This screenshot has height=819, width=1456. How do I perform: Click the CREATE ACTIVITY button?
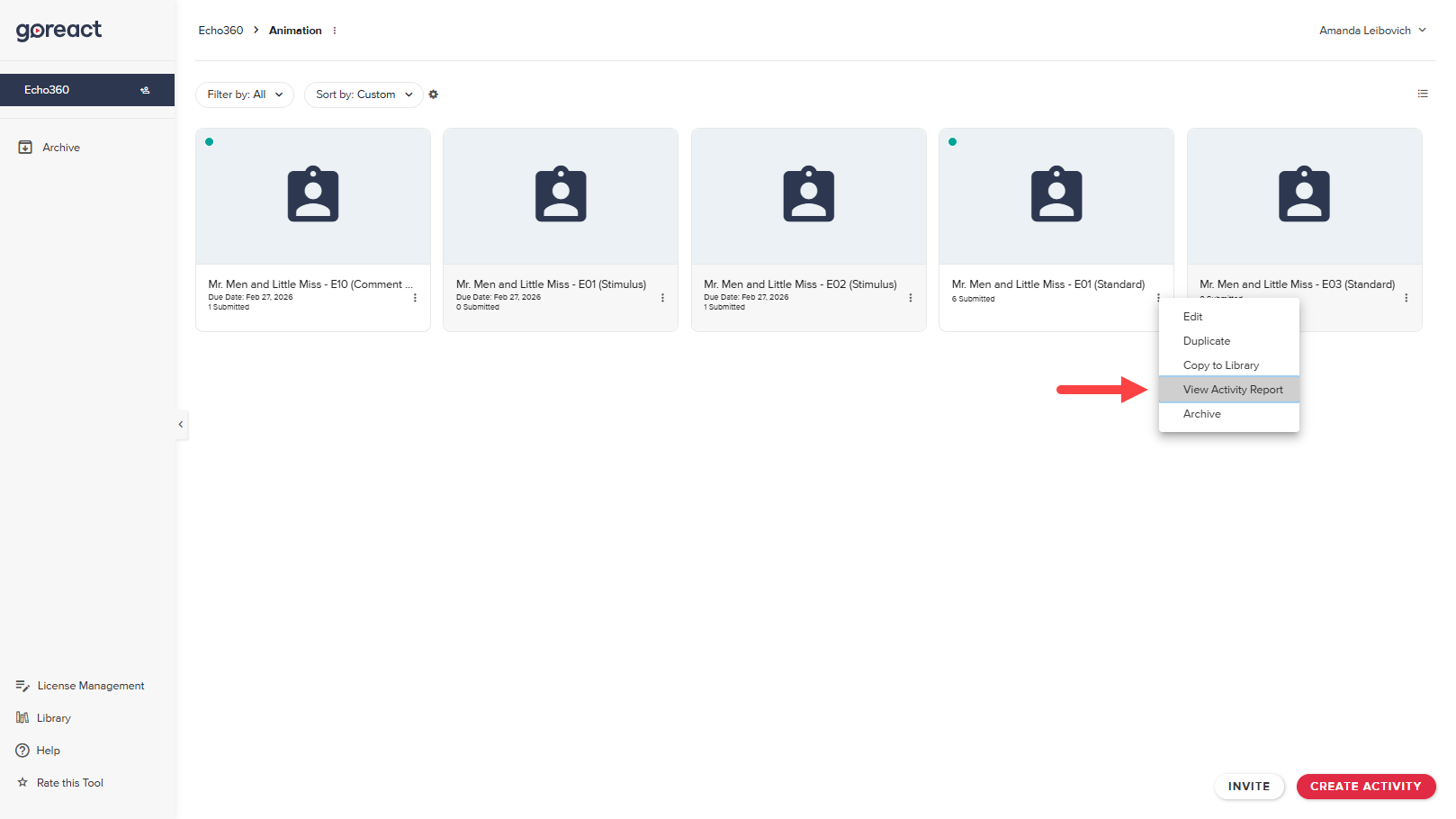pyautogui.click(x=1365, y=786)
